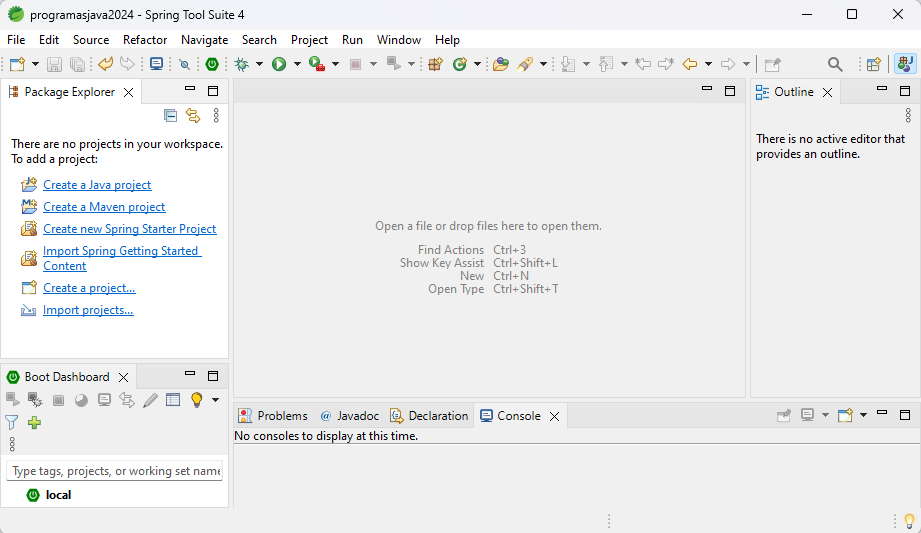Open the New wizard dropdown arrow

click(35, 64)
